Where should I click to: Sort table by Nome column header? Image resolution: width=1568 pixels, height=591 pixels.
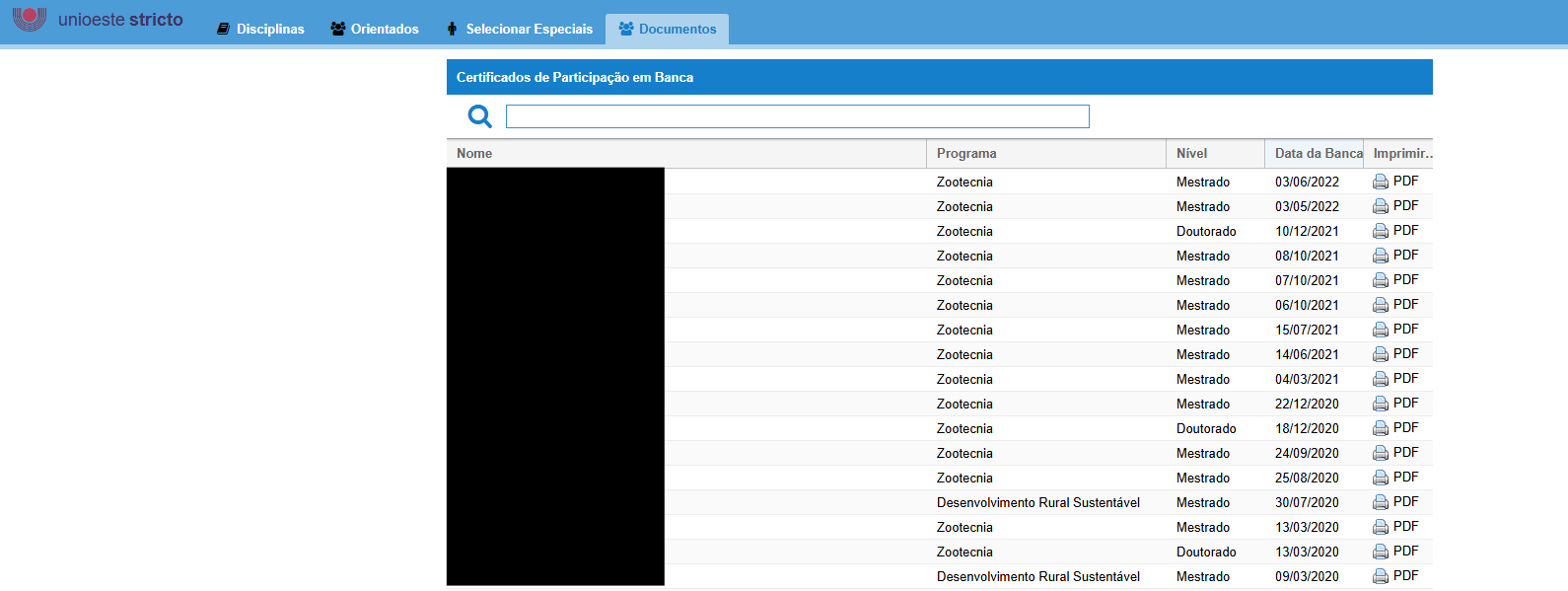pyautogui.click(x=474, y=153)
